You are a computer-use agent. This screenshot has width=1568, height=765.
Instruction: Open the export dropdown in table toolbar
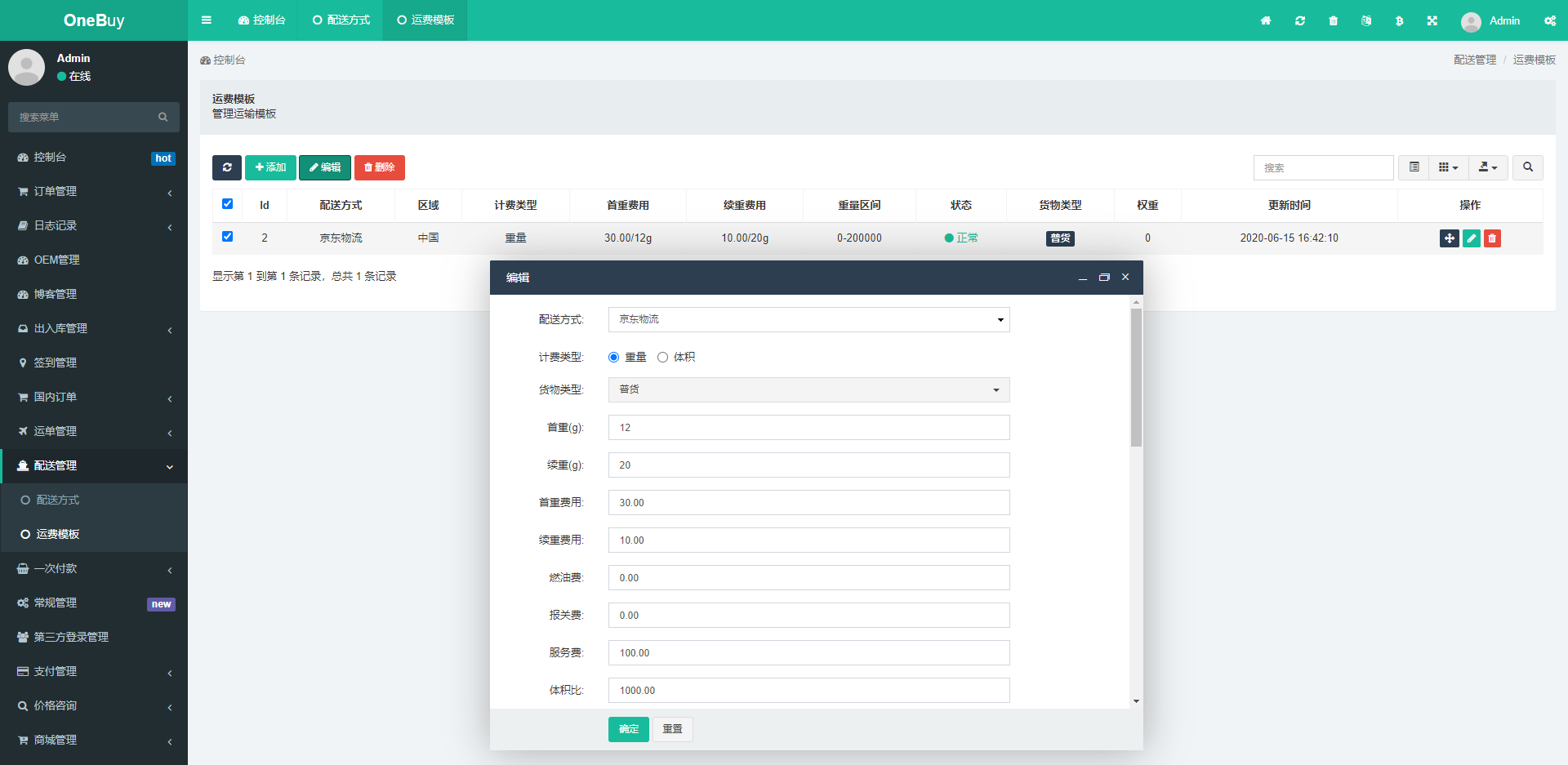tap(1488, 167)
